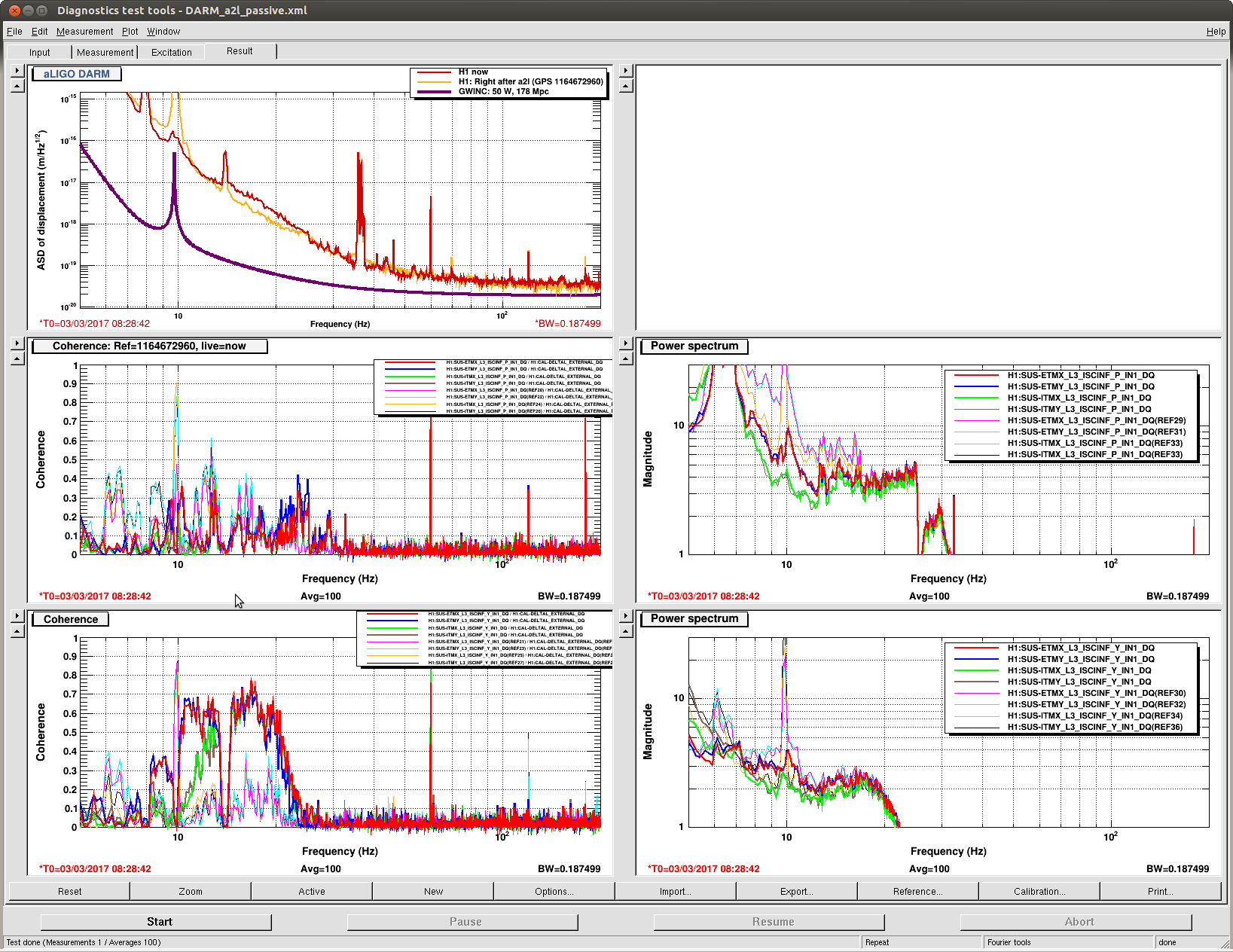
Task: Click up-arrow button beside the empty plot pad
Action: 625,86
